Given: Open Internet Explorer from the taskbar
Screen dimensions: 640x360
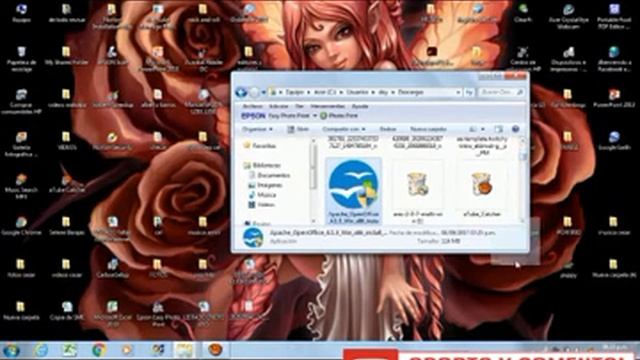Looking at the screenshot, I should (x=40, y=350).
